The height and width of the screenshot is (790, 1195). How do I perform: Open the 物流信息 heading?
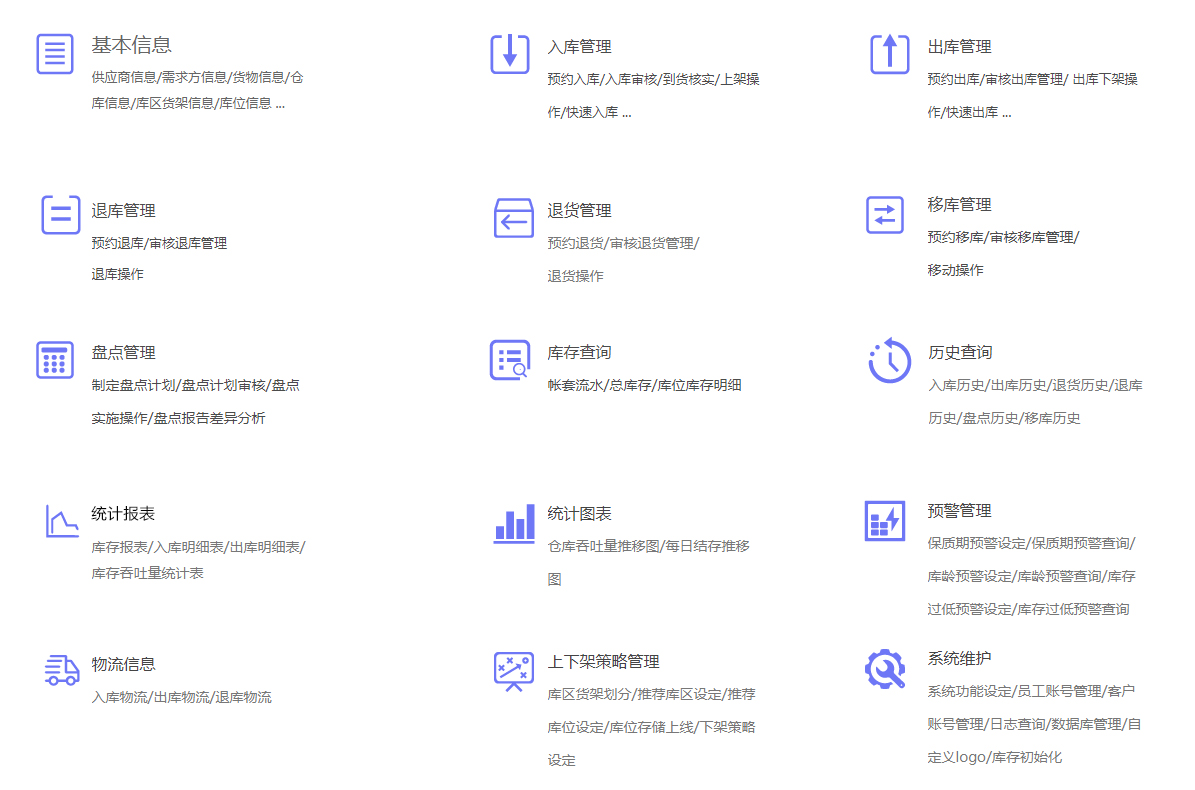tap(123, 665)
